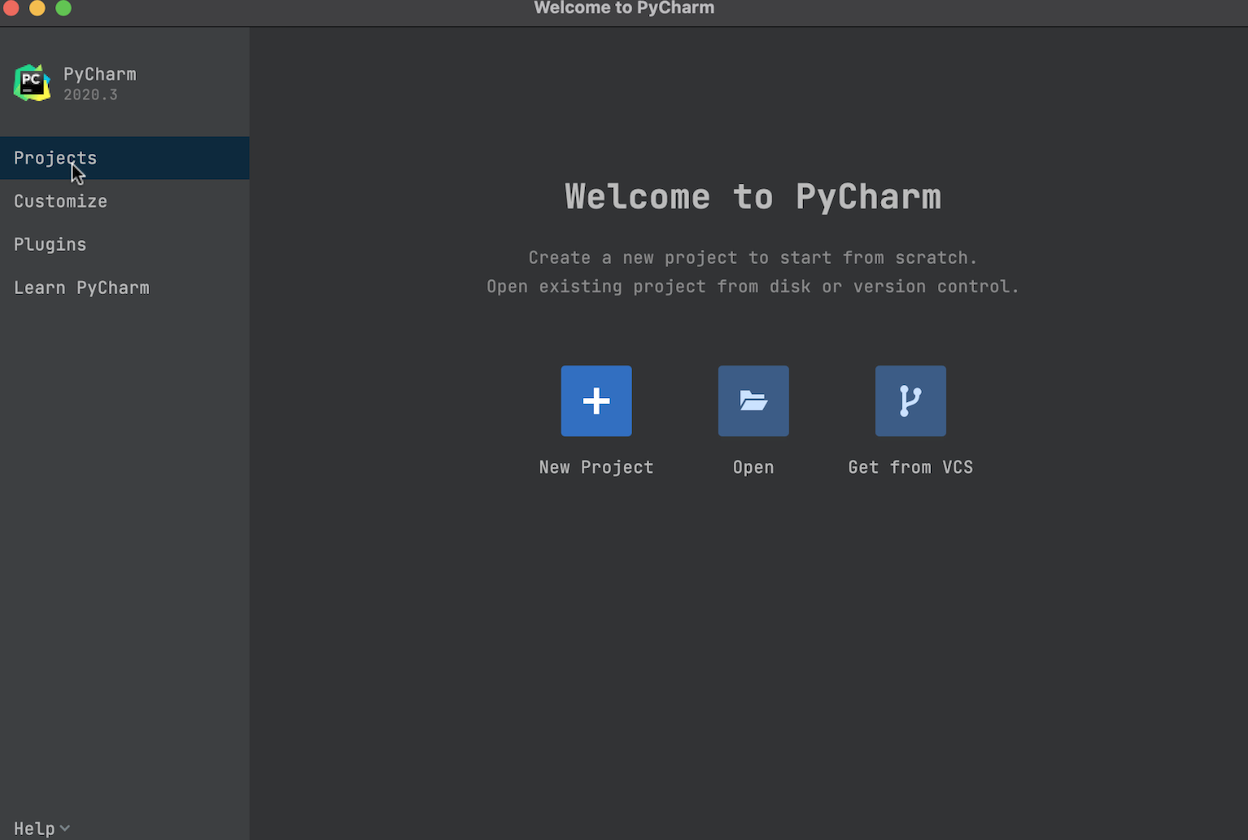Click the New Project plus icon
The height and width of the screenshot is (840, 1248).
pos(596,401)
